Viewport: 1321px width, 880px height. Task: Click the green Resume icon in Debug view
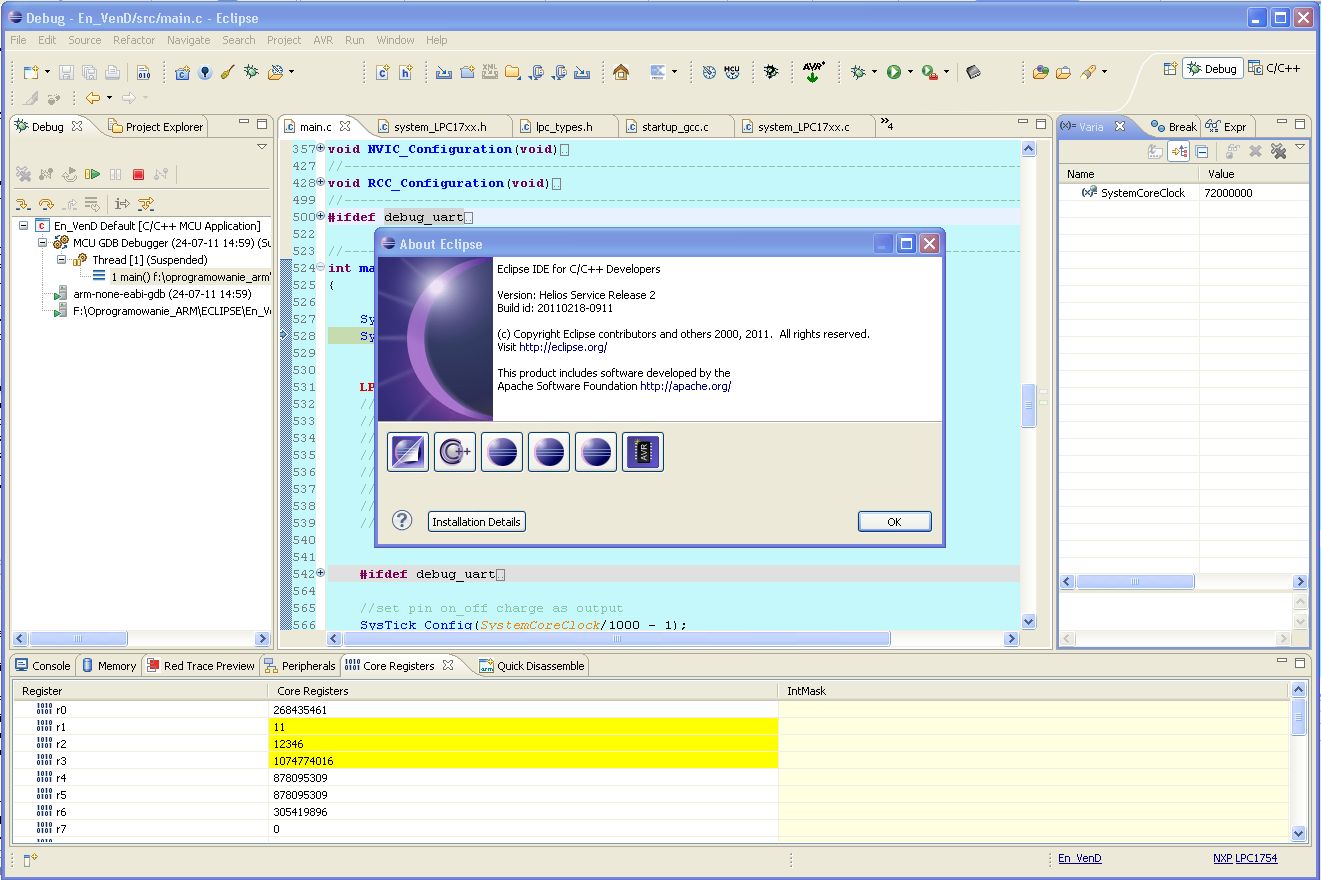[92, 174]
